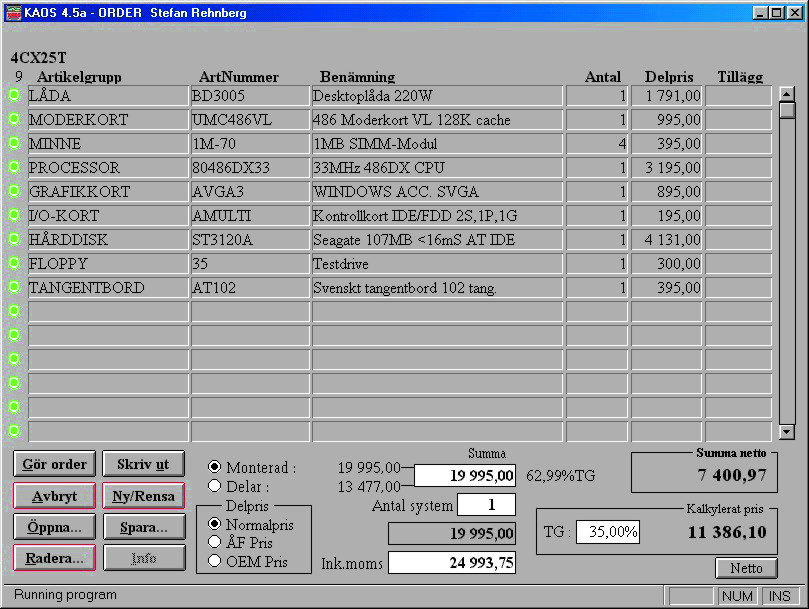Click the green indicator beside GRAFIKKORT
809x609 pixels.
[x=14, y=191]
